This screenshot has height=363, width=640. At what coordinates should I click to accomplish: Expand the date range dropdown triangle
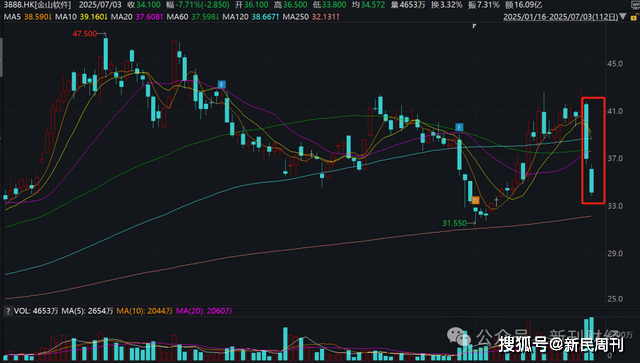click(x=623, y=17)
